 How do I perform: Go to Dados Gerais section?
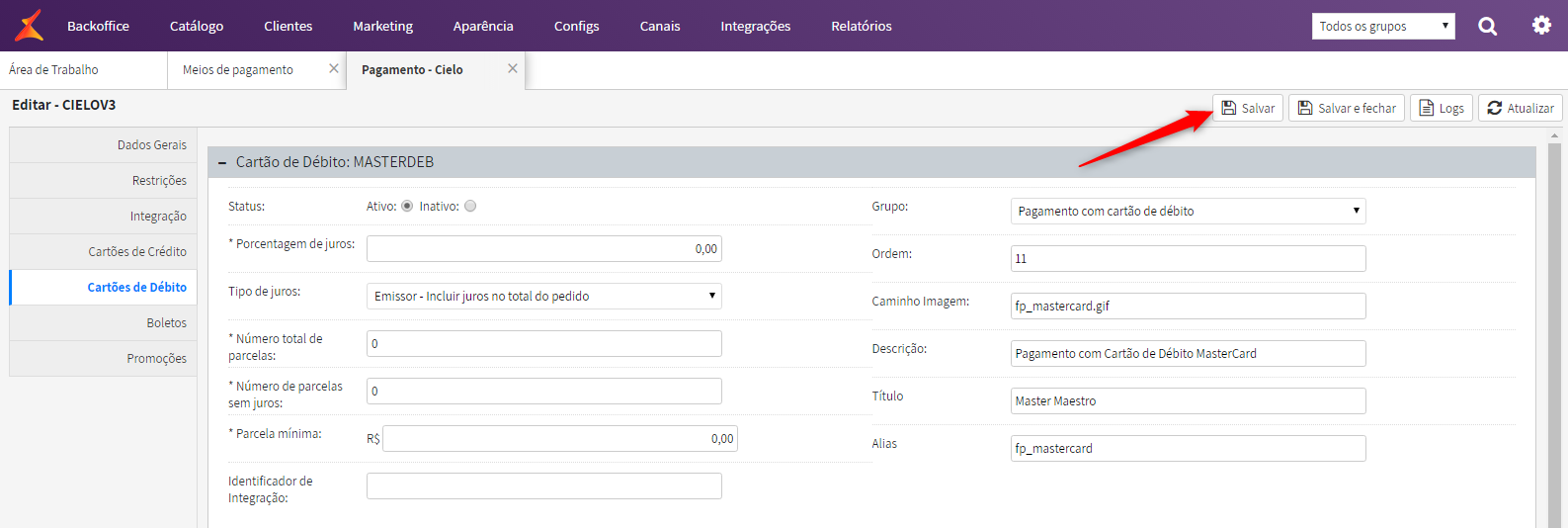(x=103, y=144)
